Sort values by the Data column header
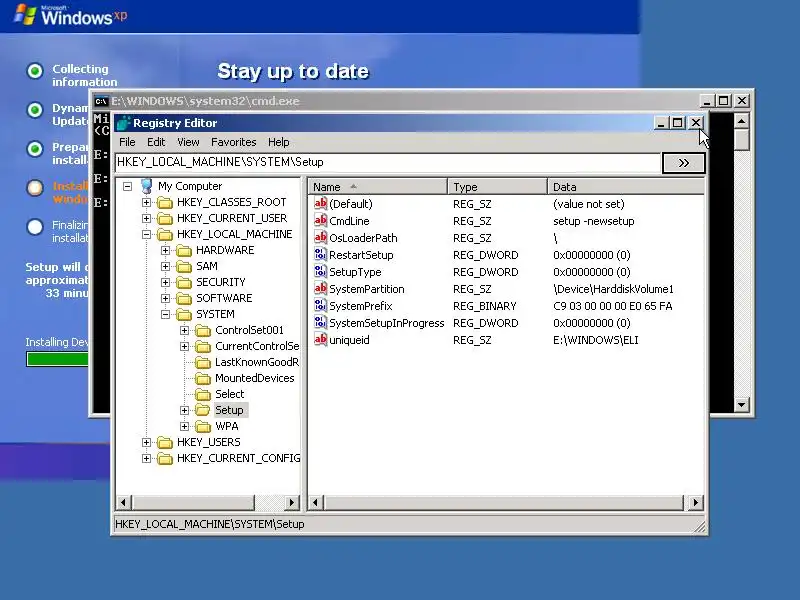Image resolution: width=800 pixels, height=600 pixels. pos(626,187)
